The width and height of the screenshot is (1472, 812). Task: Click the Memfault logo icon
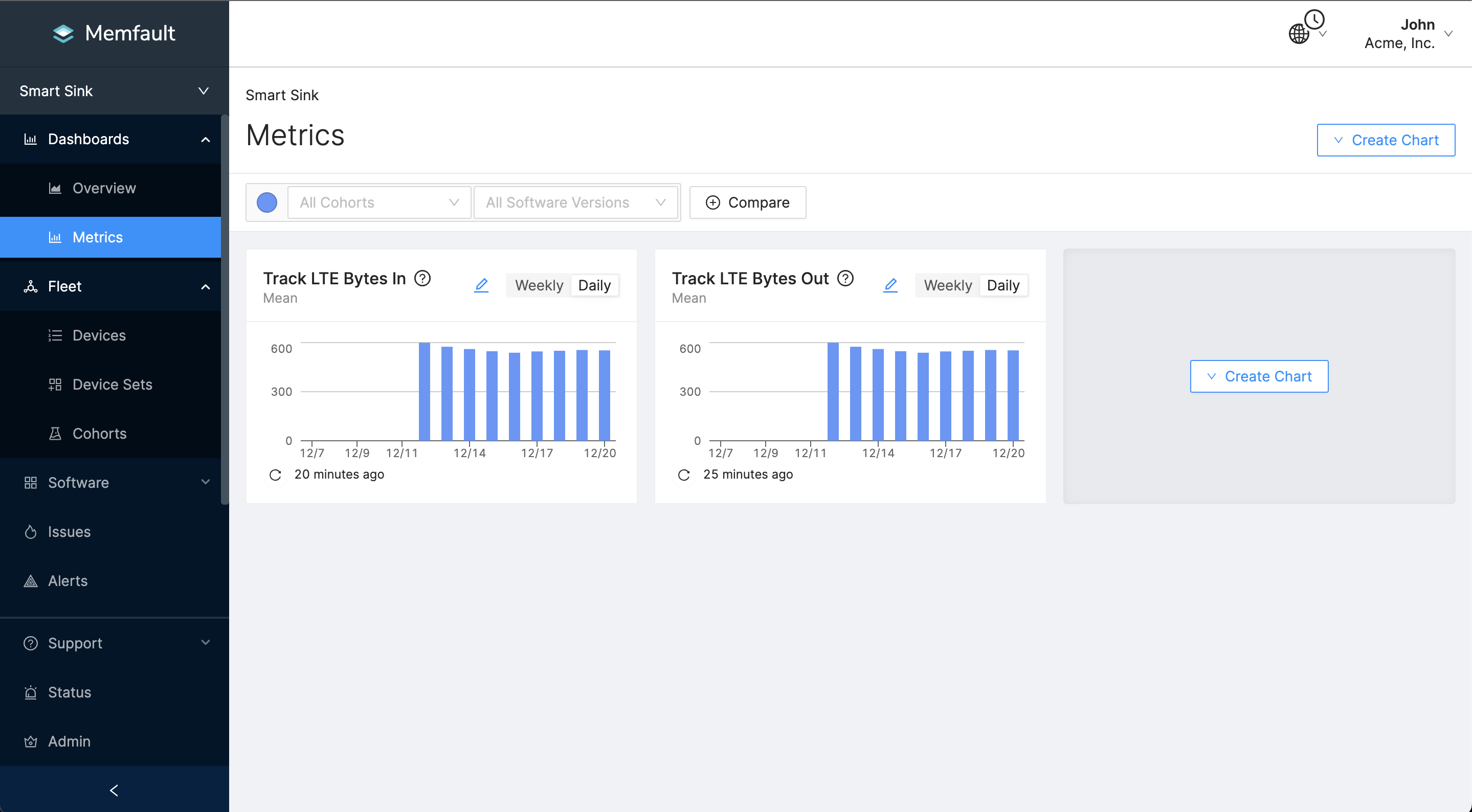tap(63, 33)
